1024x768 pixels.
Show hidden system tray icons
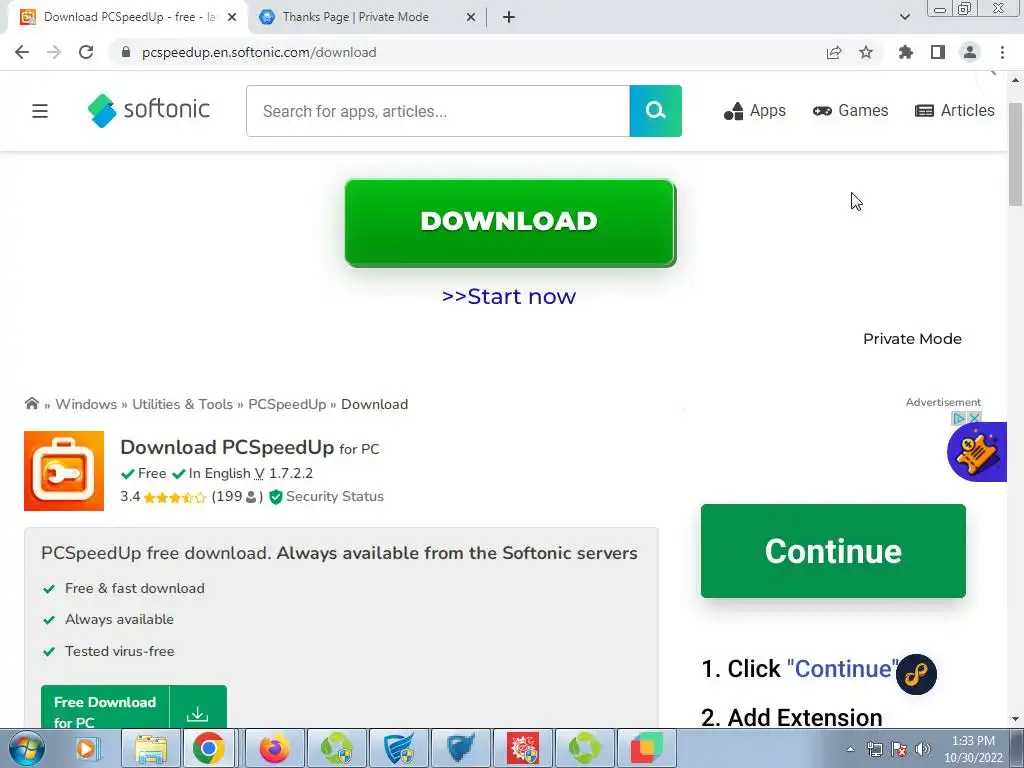coord(850,749)
